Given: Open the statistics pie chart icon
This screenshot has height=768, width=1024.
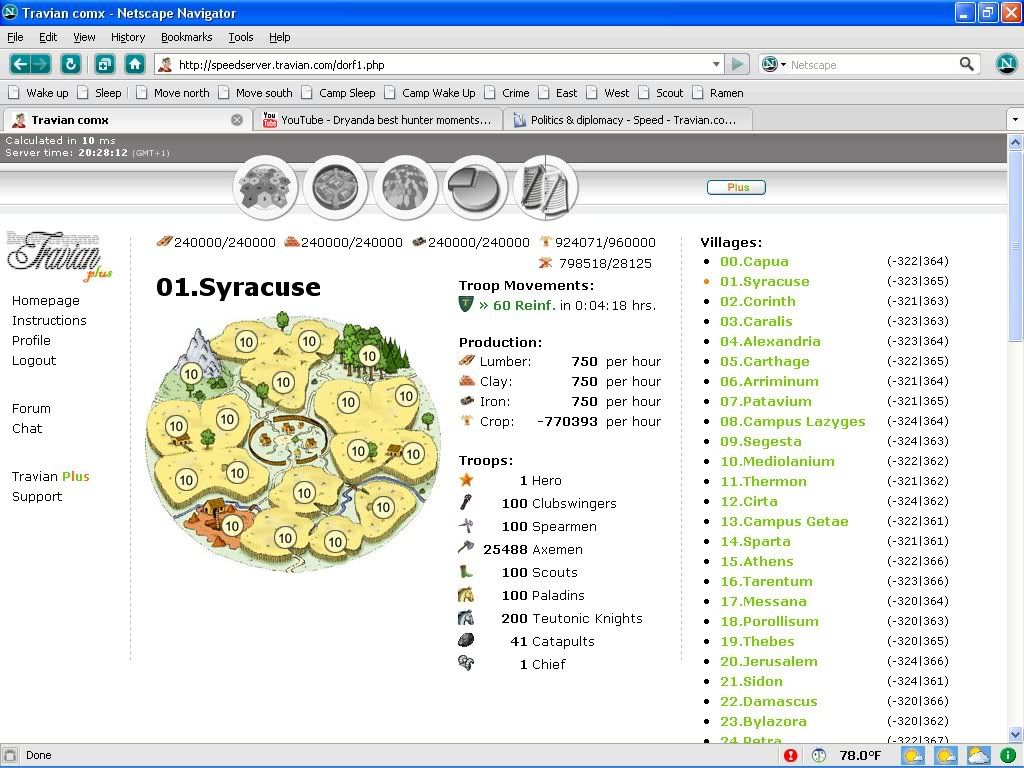Looking at the screenshot, I should [475, 188].
